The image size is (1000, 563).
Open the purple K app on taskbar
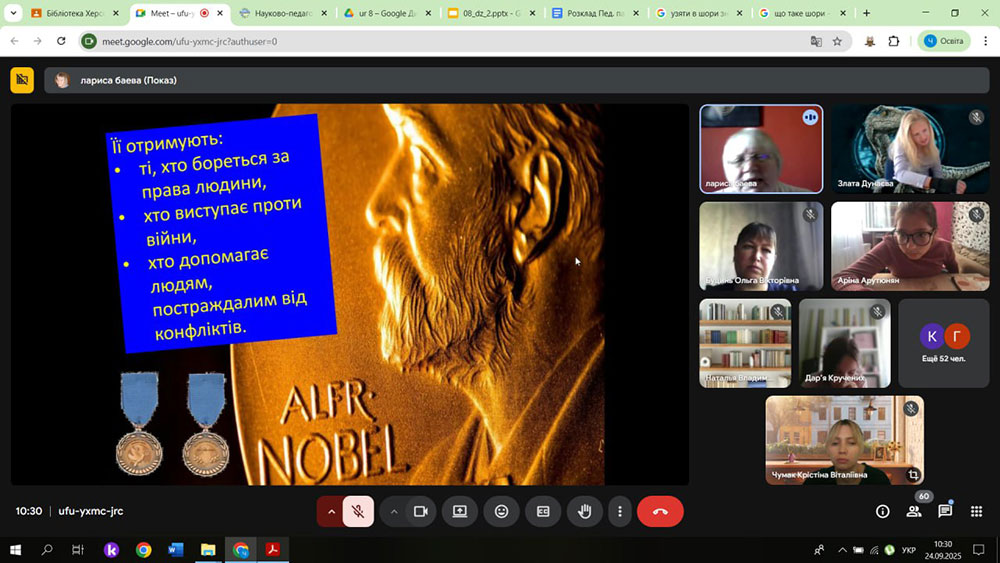pyautogui.click(x=111, y=550)
